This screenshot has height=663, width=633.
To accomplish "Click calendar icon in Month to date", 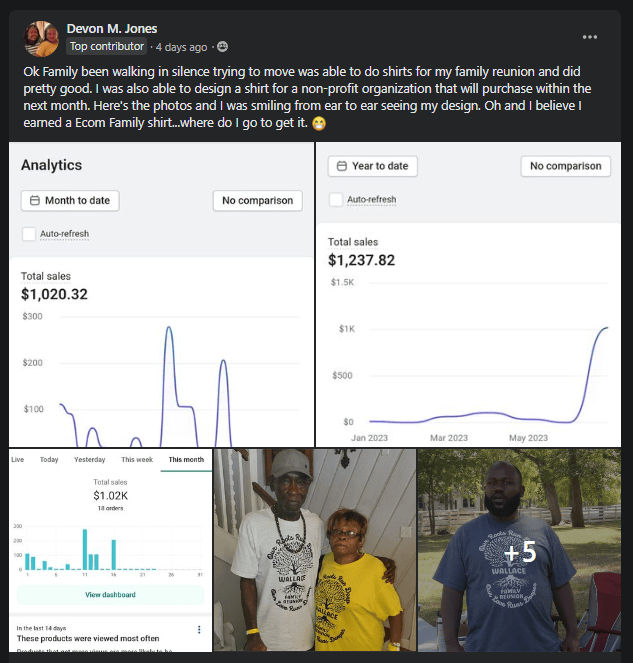I will pyautogui.click(x=35, y=200).
